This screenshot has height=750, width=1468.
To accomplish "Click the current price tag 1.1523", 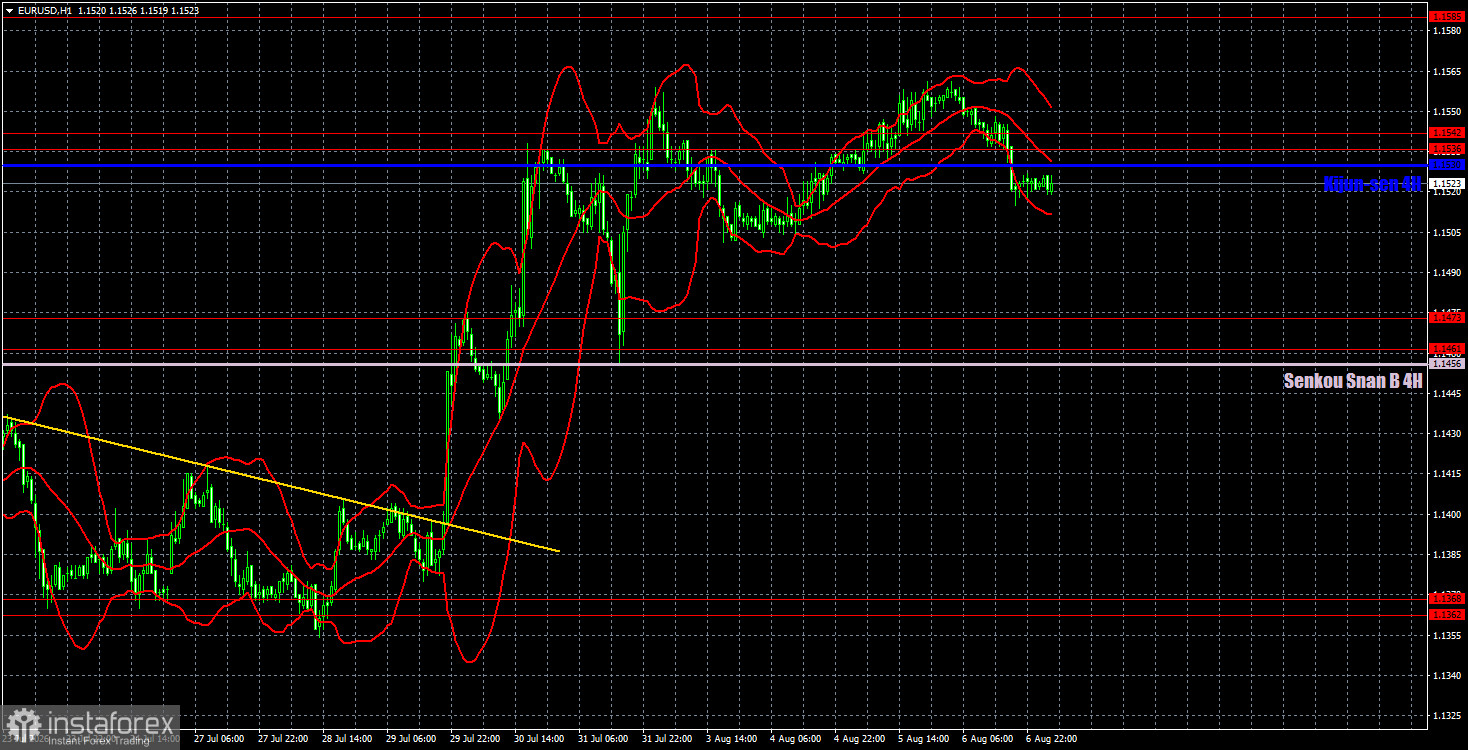I will coord(1447,183).
